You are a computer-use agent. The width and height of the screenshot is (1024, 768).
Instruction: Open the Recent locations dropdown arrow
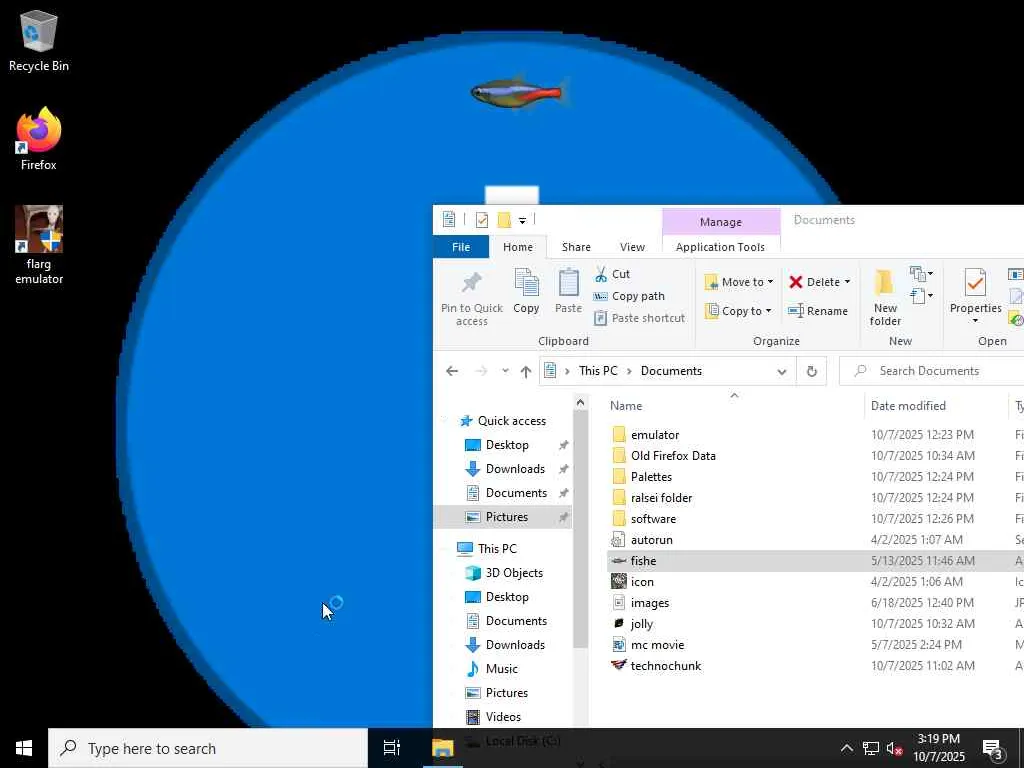pyautogui.click(x=505, y=371)
